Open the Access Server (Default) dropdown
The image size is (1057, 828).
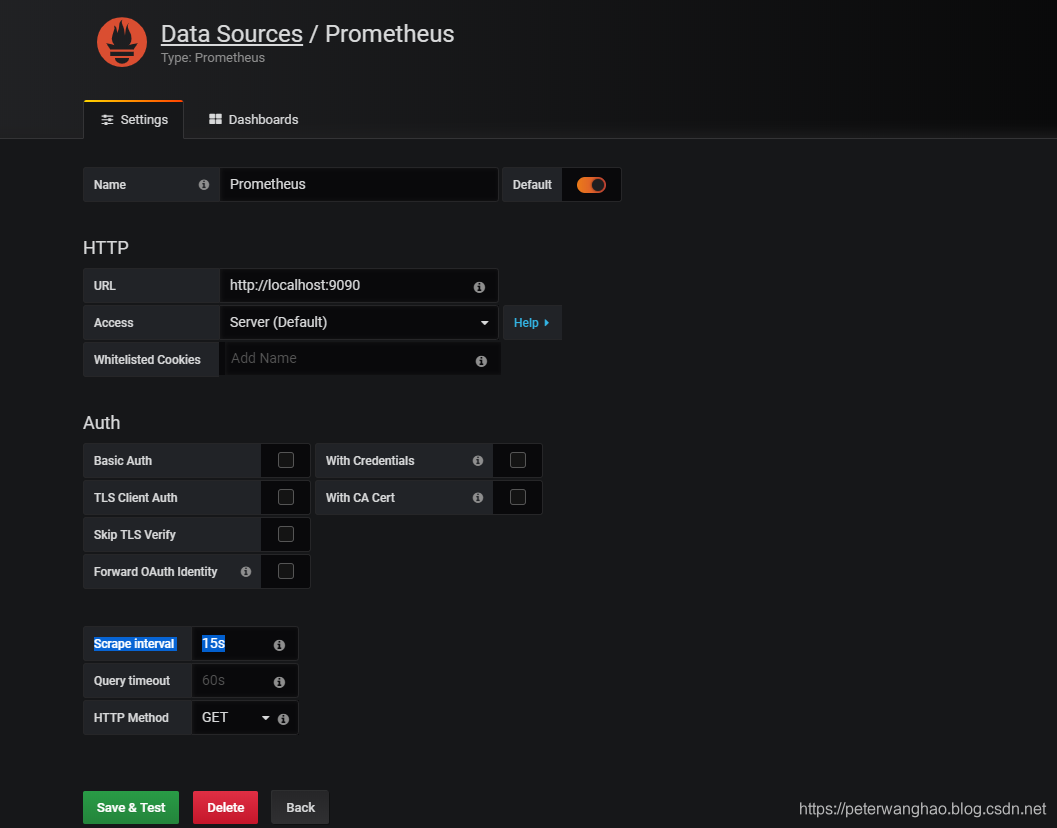(x=359, y=322)
